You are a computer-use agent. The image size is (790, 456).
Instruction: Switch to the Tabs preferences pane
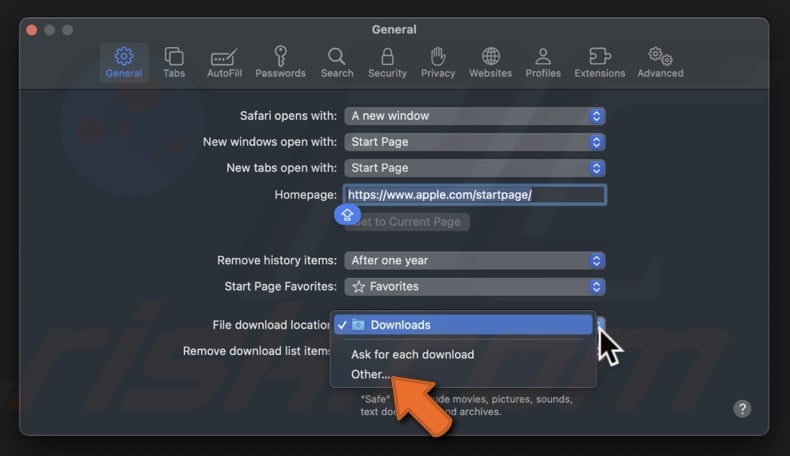[174, 62]
